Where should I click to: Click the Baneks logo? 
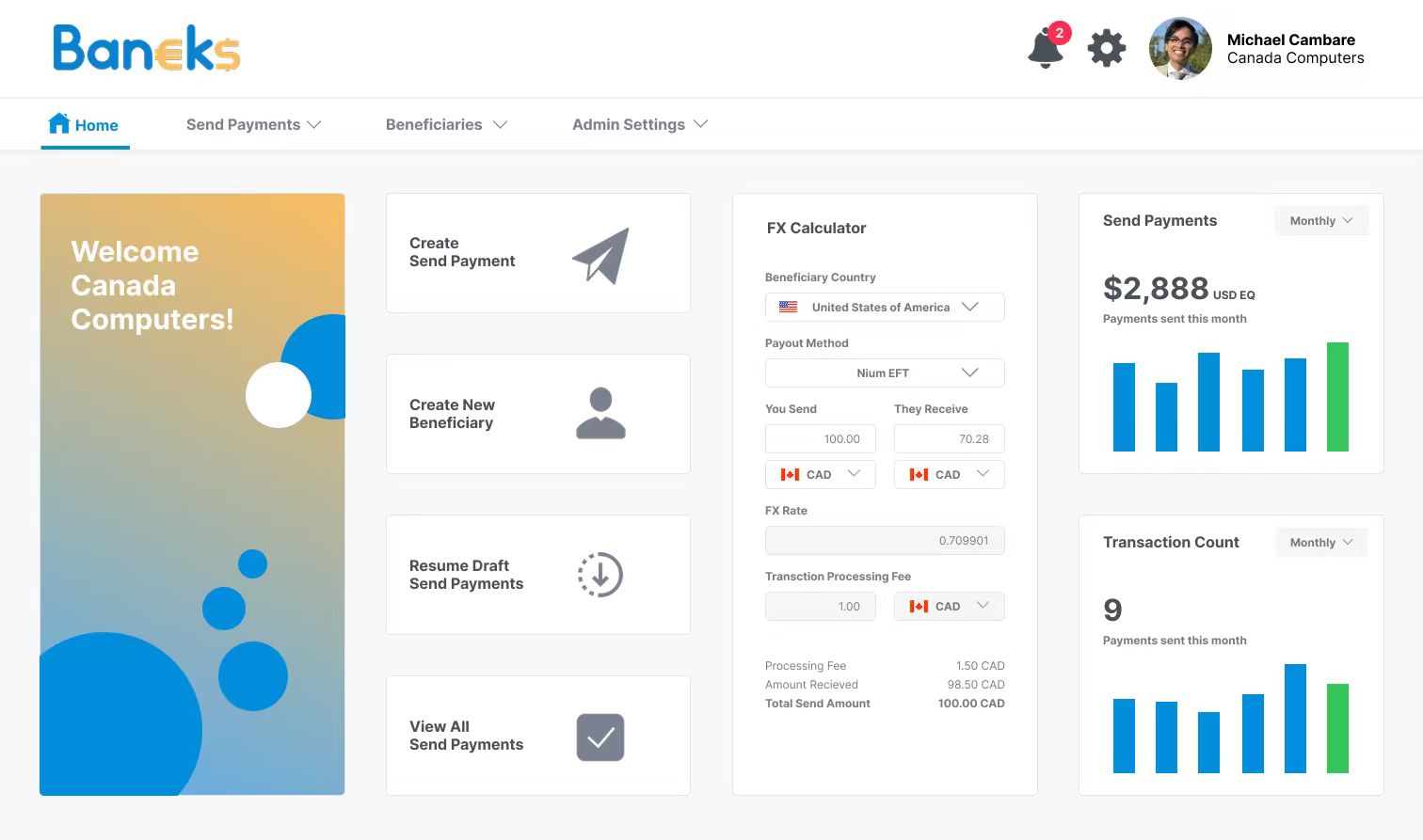[145, 49]
